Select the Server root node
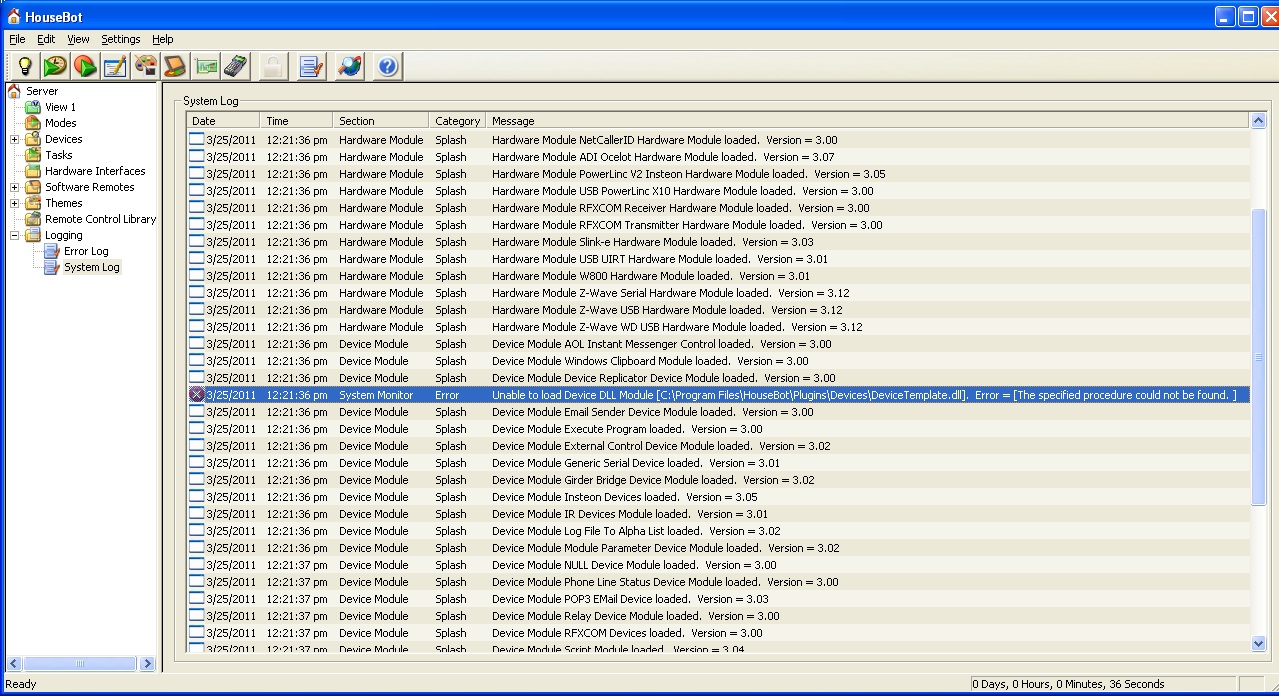The image size is (1279, 696). click(x=42, y=91)
